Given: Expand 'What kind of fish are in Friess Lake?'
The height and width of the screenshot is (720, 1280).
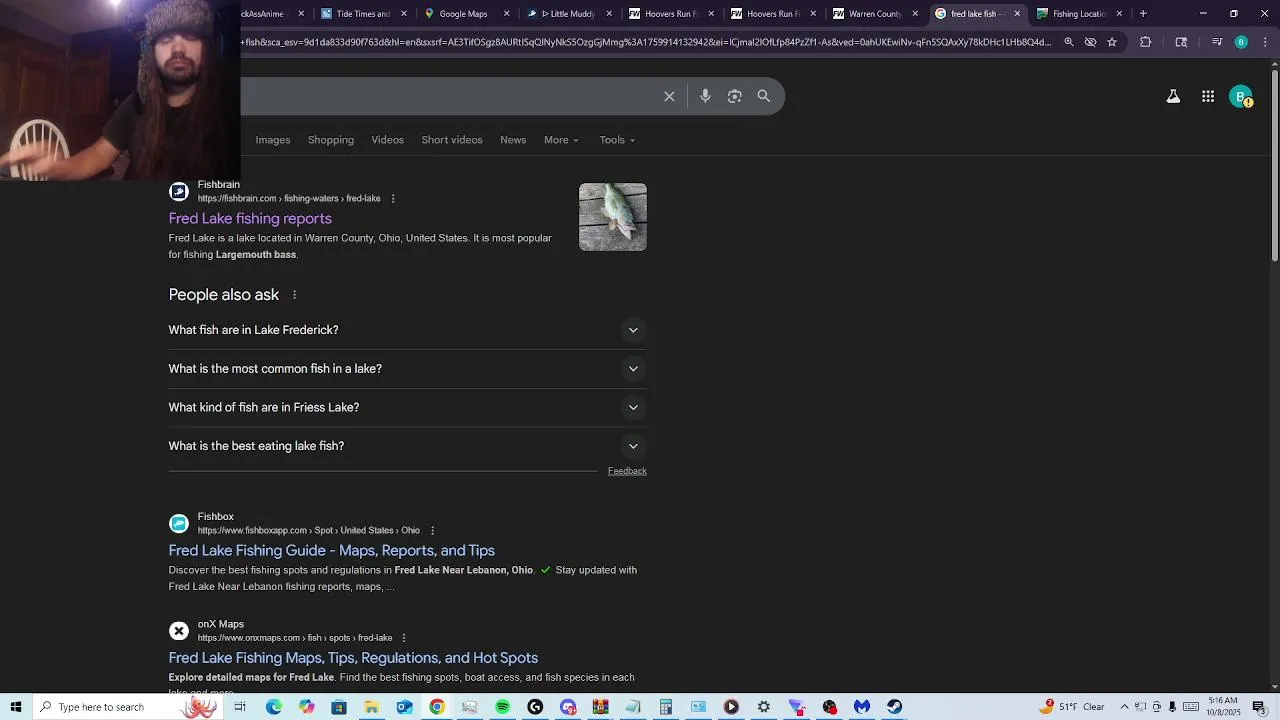Looking at the screenshot, I should pyautogui.click(x=407, y=408).
